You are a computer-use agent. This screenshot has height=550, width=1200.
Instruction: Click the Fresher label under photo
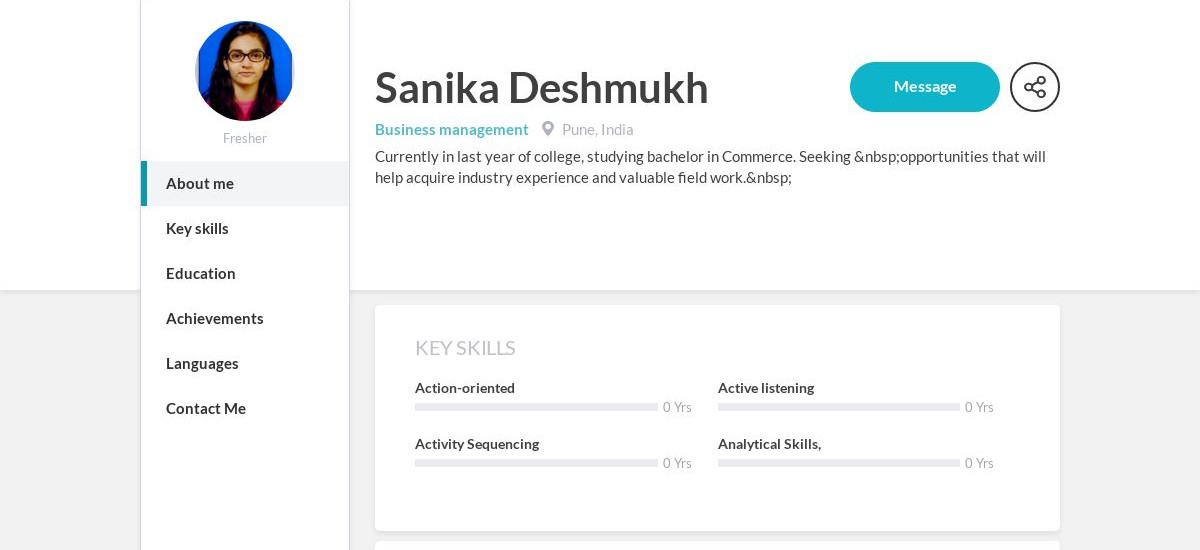point(245,138)
